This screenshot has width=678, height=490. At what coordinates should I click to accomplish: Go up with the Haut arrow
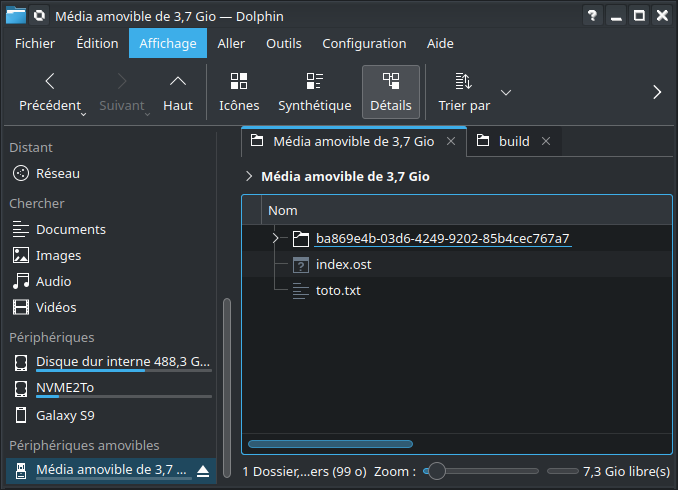point(178,92)
